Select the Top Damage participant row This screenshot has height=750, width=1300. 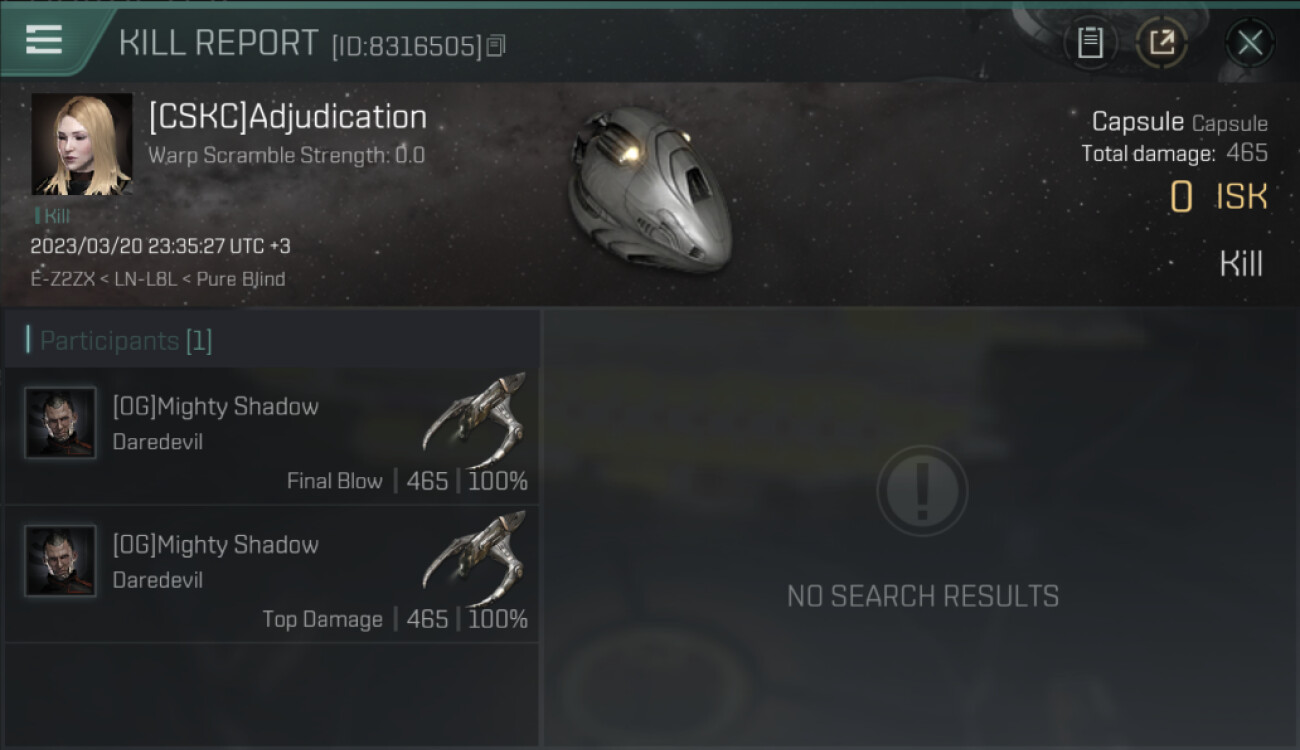[x=272, y=575]
